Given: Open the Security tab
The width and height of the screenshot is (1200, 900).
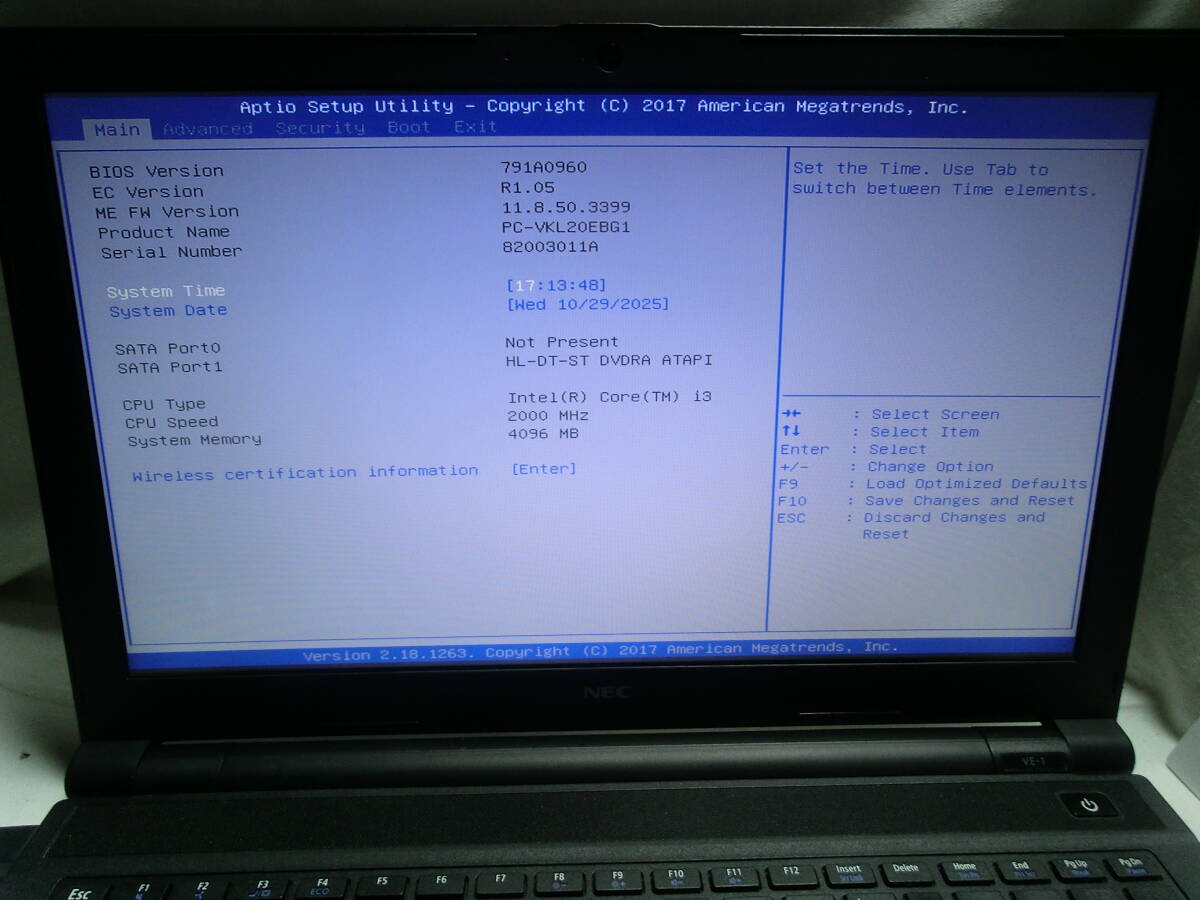Looking at the screenshot, I should pyautogui.click(x=320, y=128).
